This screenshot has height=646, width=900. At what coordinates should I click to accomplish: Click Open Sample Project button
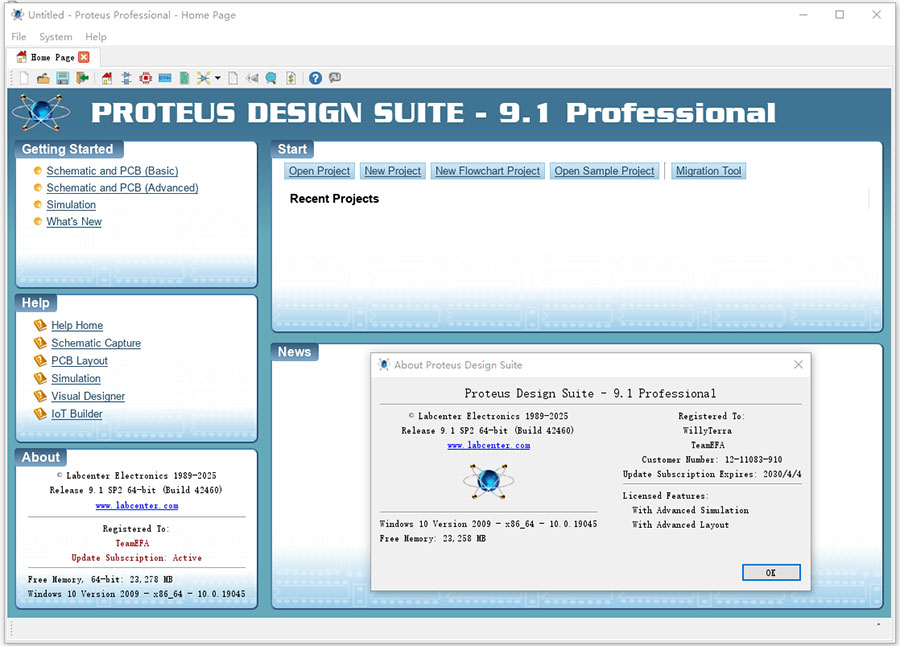coord(604,171)
